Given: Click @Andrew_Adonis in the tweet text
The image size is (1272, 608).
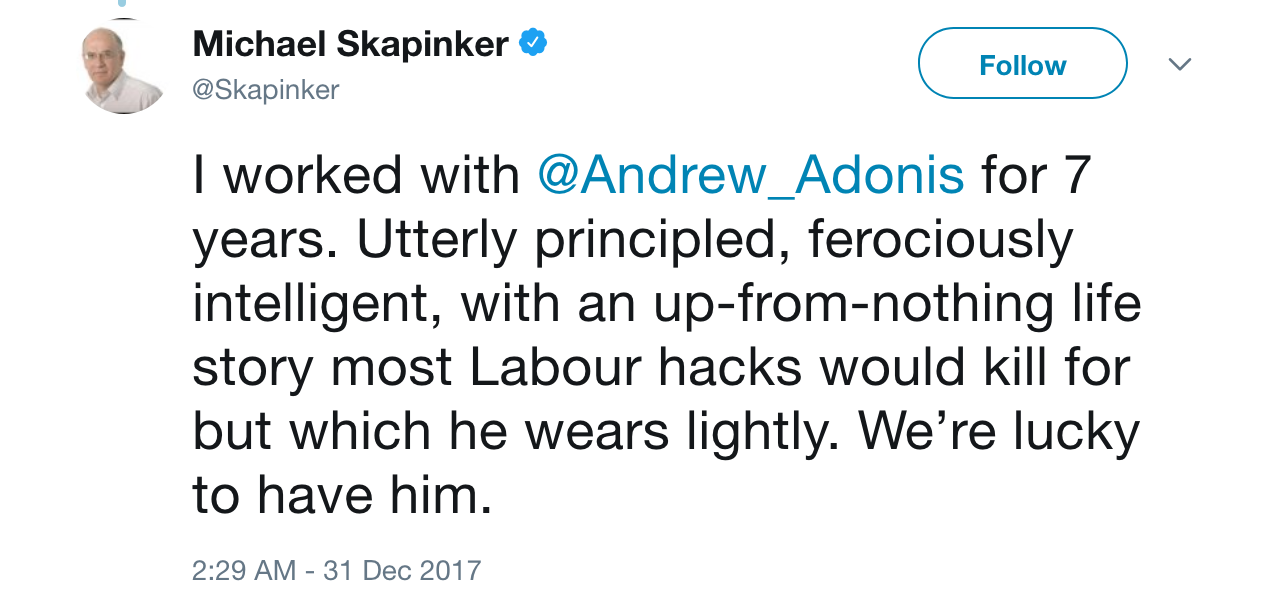Looking at the screenshot, I should click(749, 174).
